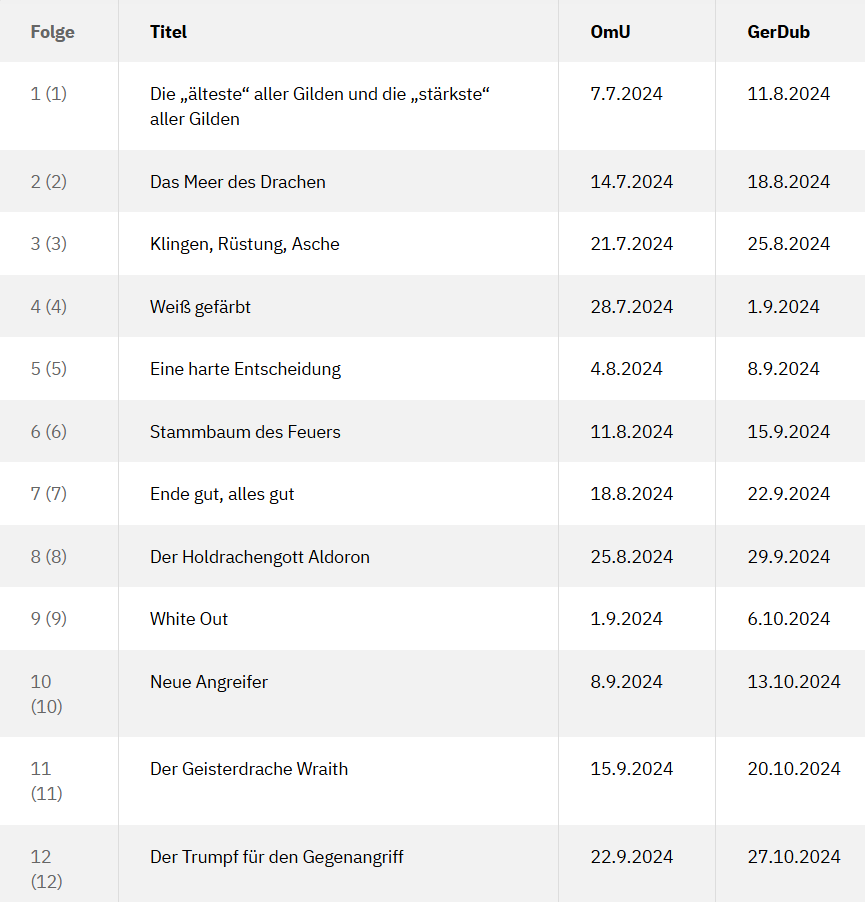The width and height of the screenshot is (865, 902).
Task: Click GerDub date 13.10.2024
Action: [x=794, y=682]
